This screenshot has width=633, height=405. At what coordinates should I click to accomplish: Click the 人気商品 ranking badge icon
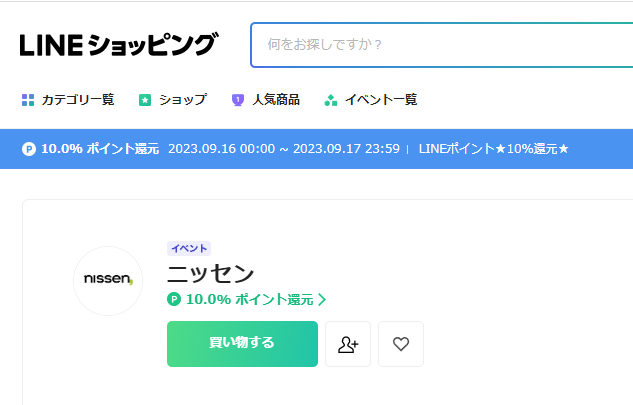point(238,100)
